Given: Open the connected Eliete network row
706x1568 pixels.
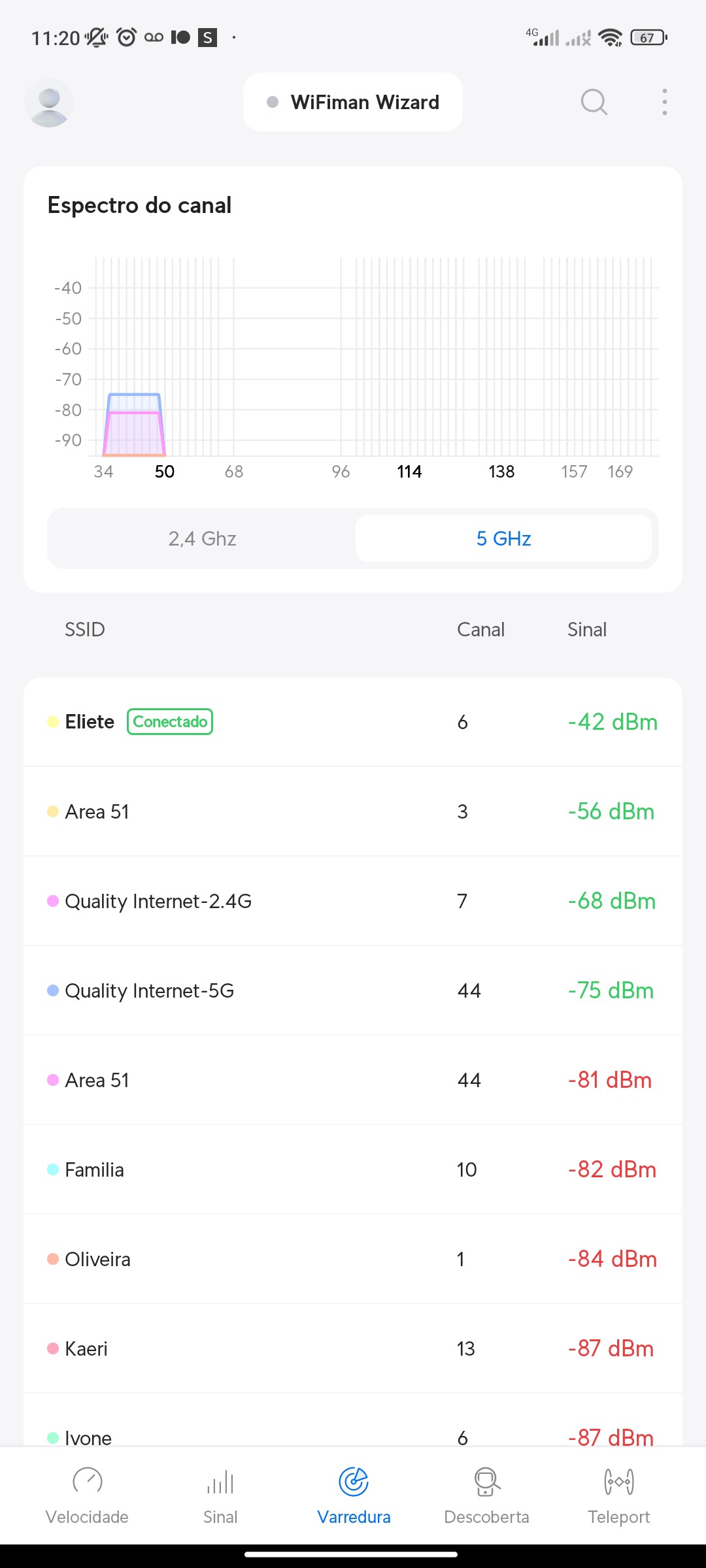Looking at the screenshot, I should [327, 722].
